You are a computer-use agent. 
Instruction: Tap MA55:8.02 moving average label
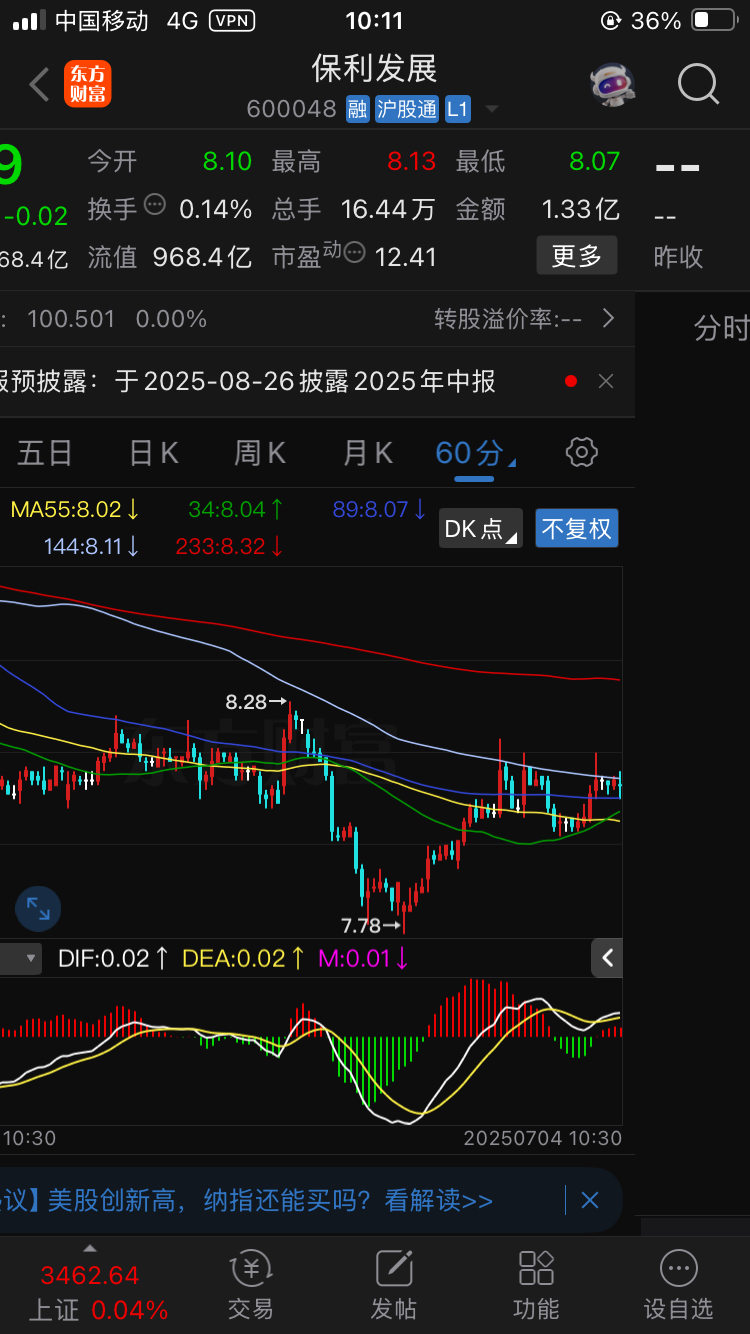coord(75,509)
